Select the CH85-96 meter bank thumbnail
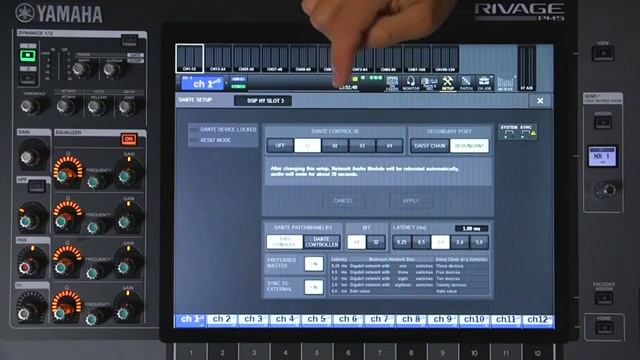This screenshot has height=360, width=640. click(x=389, y=58)
